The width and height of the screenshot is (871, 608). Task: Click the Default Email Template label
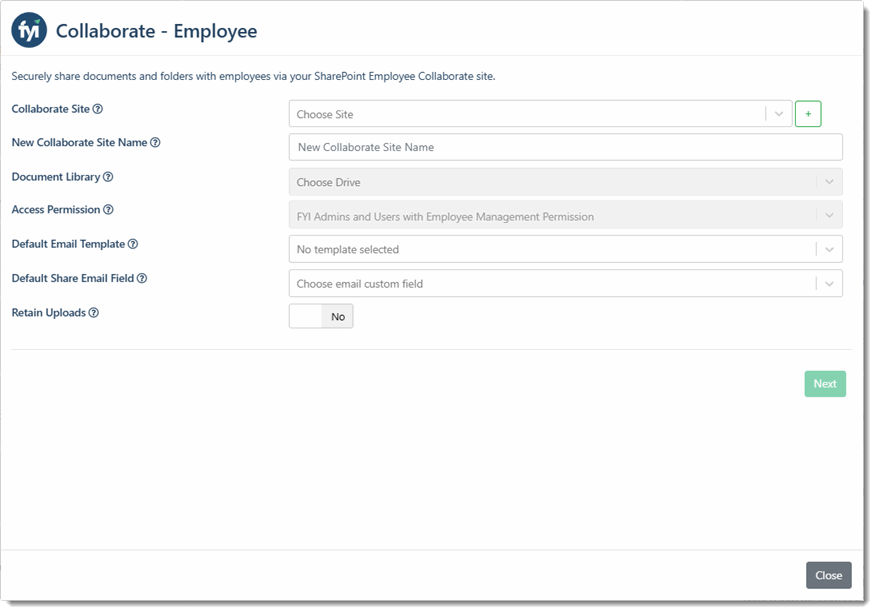click(x=68, y=244)
